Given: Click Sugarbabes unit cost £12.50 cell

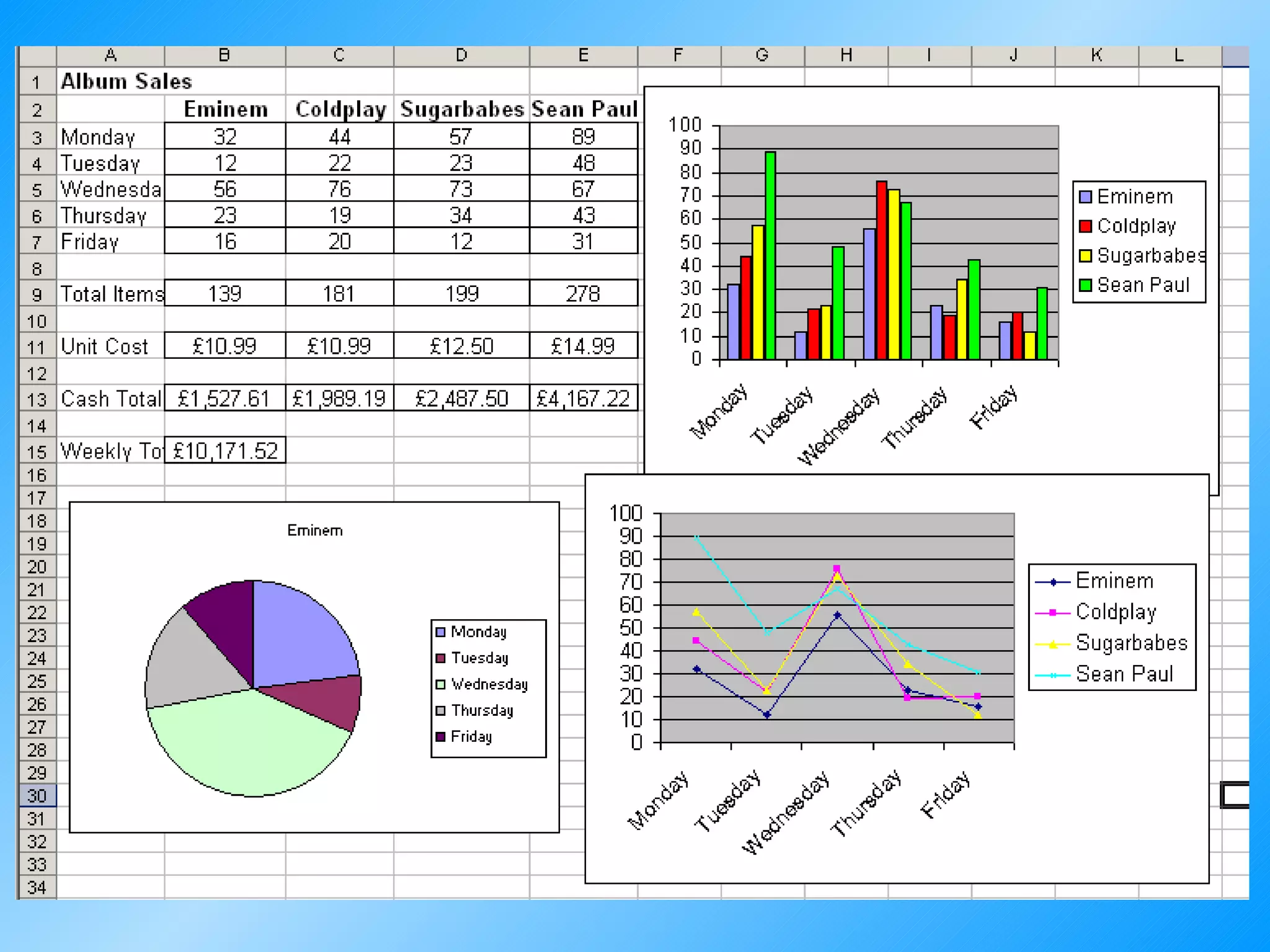Looking at the screenshot, I should coord(461,346).
